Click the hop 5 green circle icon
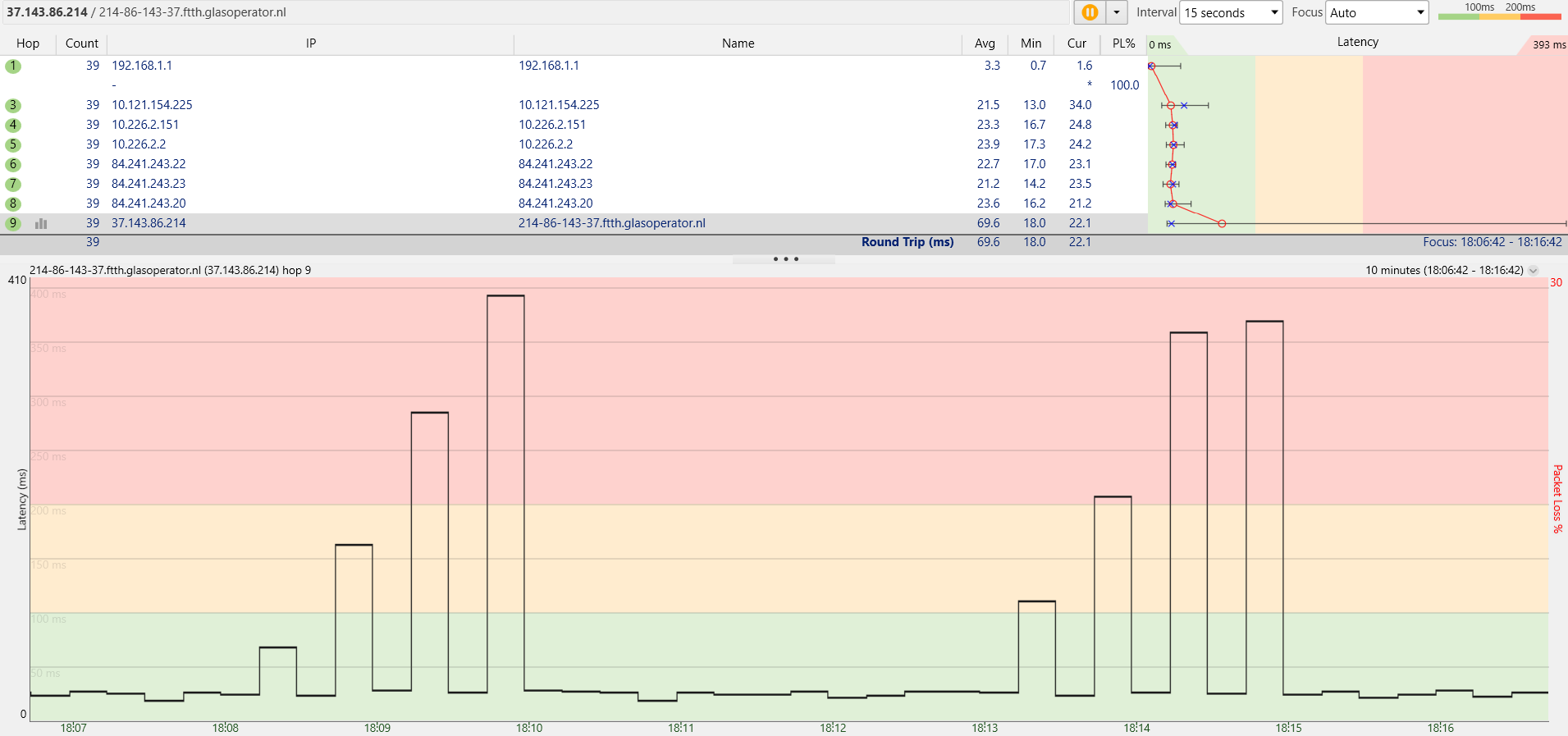This screenshot has height=736, width=1568. pos(13,144)
